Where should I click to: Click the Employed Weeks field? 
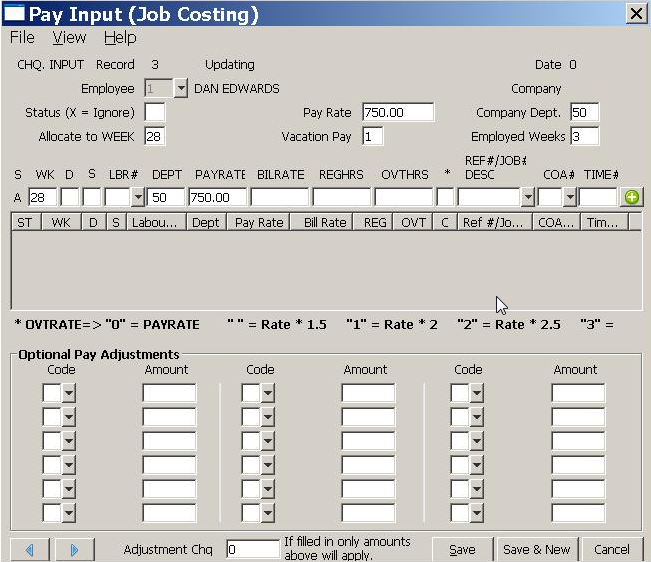point(584,137)
